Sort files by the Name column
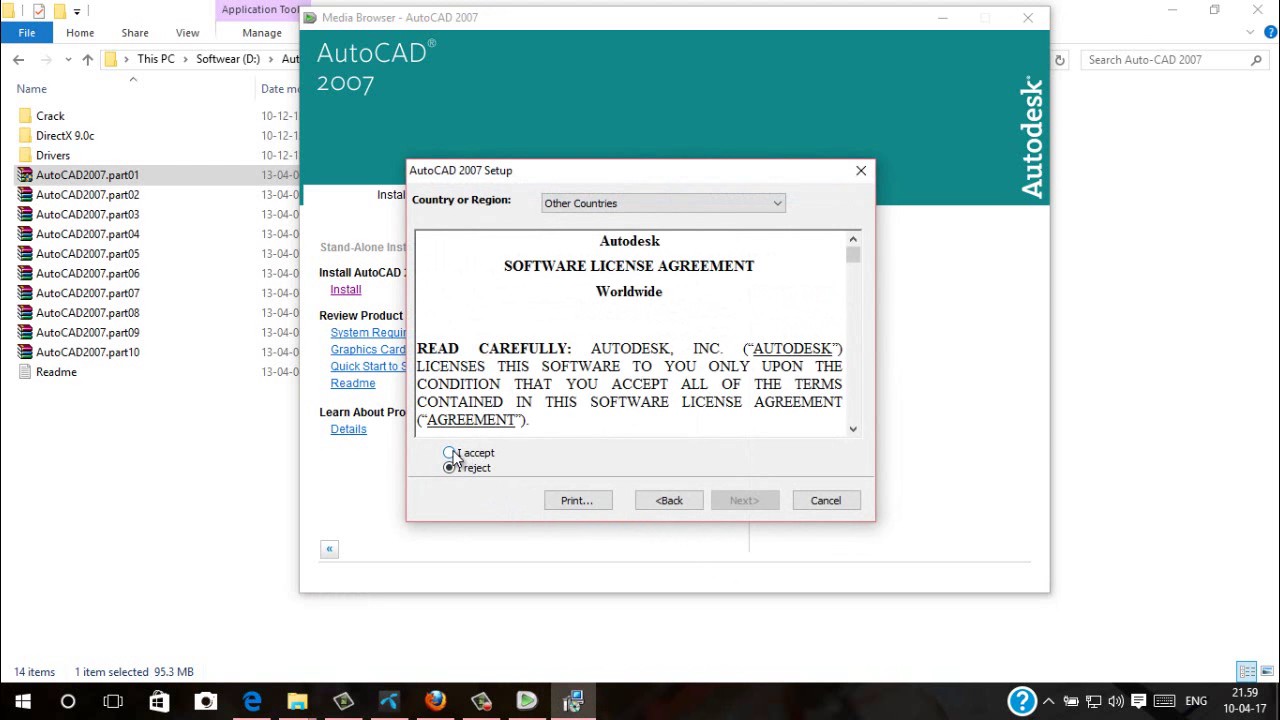The image size is (1280, 720). tap(32, 89)
